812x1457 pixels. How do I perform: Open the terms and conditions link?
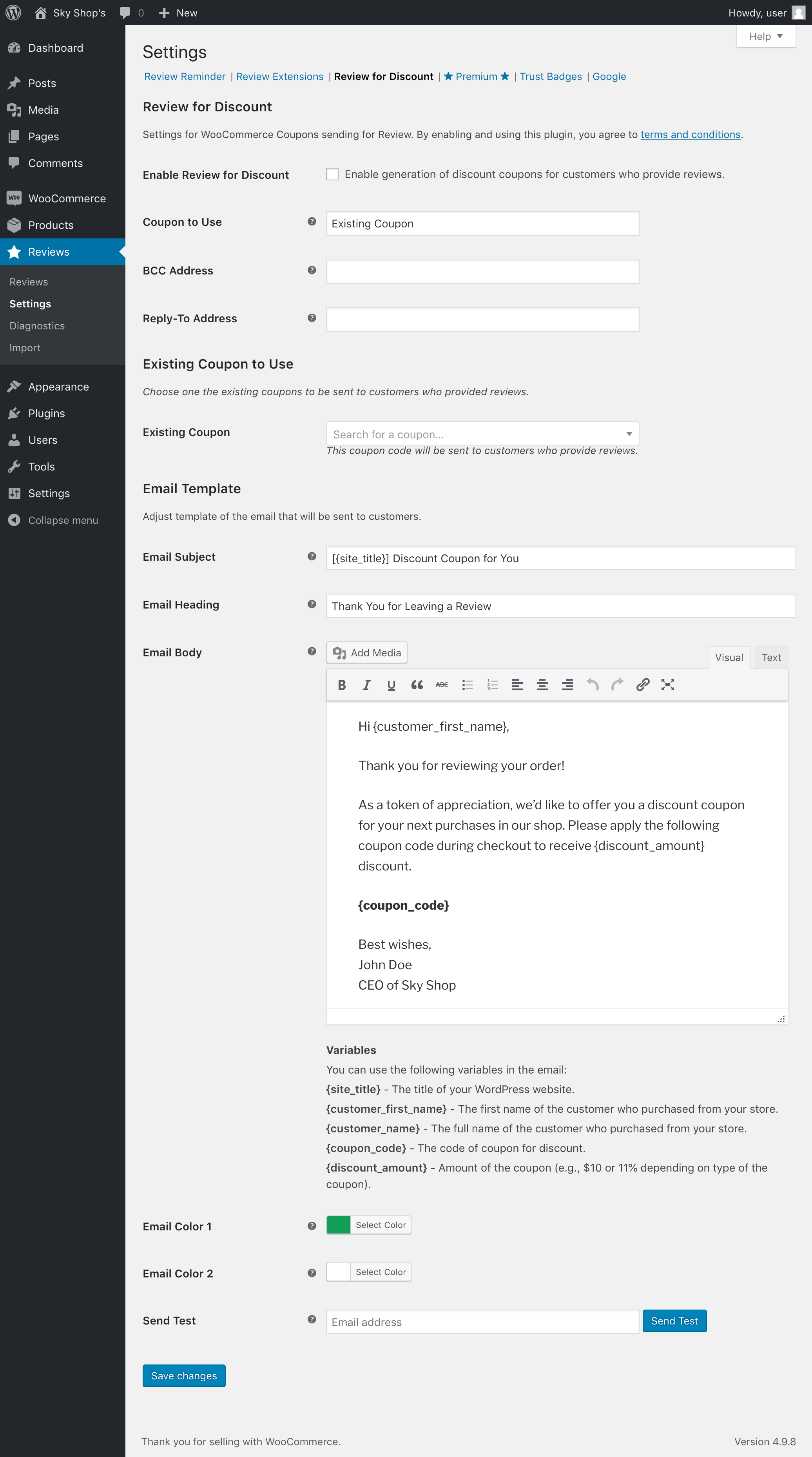point(690,134)
